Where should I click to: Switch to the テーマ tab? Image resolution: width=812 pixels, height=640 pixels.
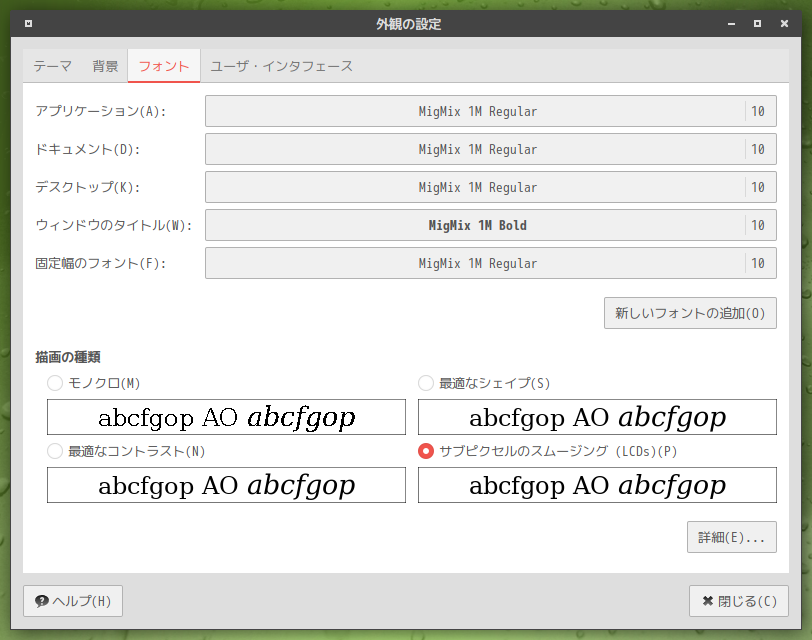click(x=53, y=66)
